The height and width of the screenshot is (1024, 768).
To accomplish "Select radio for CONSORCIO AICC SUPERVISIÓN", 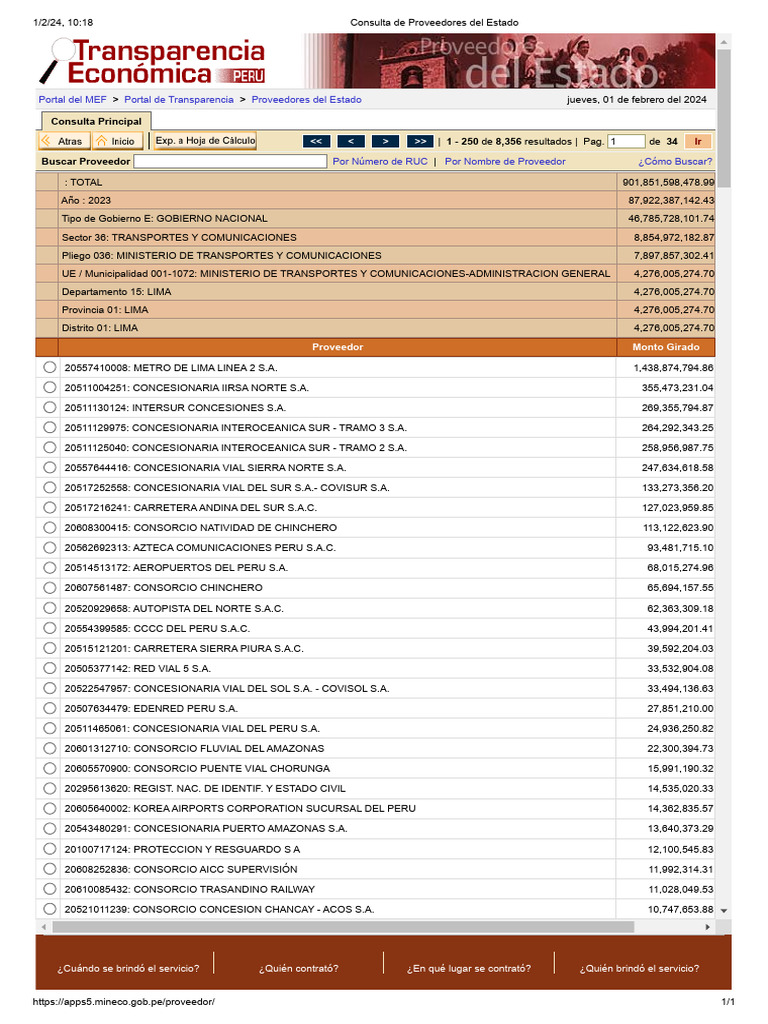I will 50,869.
